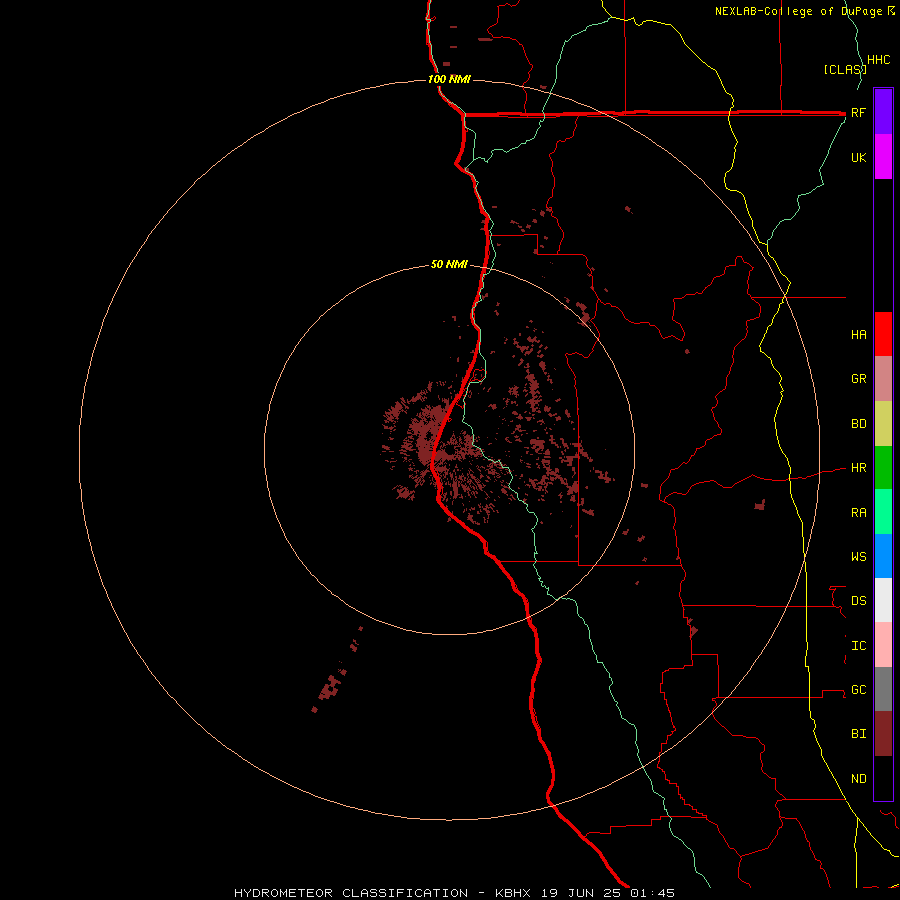
Task: Click the UK magenta legend swatch
Action: pyautogui.click(x=883, y=157)
